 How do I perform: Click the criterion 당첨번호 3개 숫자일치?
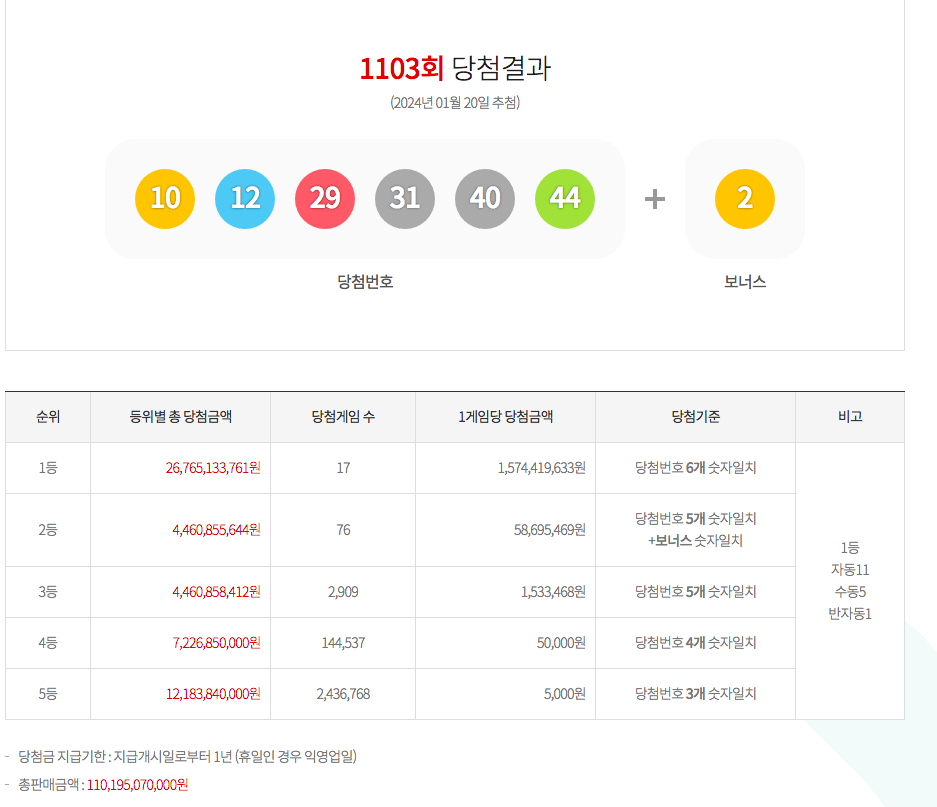click(696, 694)
